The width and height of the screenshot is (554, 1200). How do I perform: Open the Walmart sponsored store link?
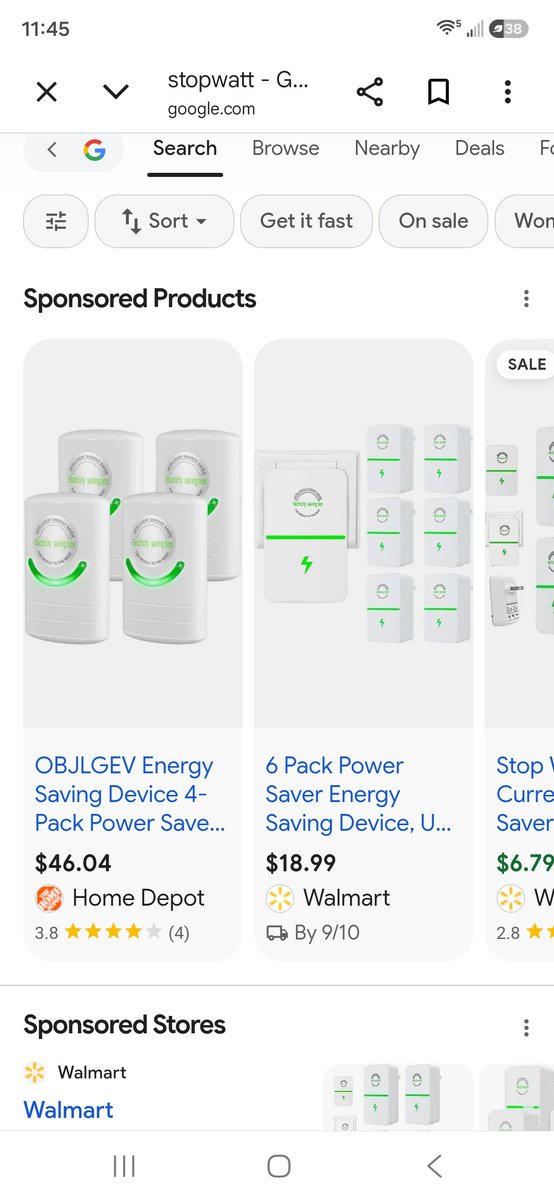tap(68, 1110)
